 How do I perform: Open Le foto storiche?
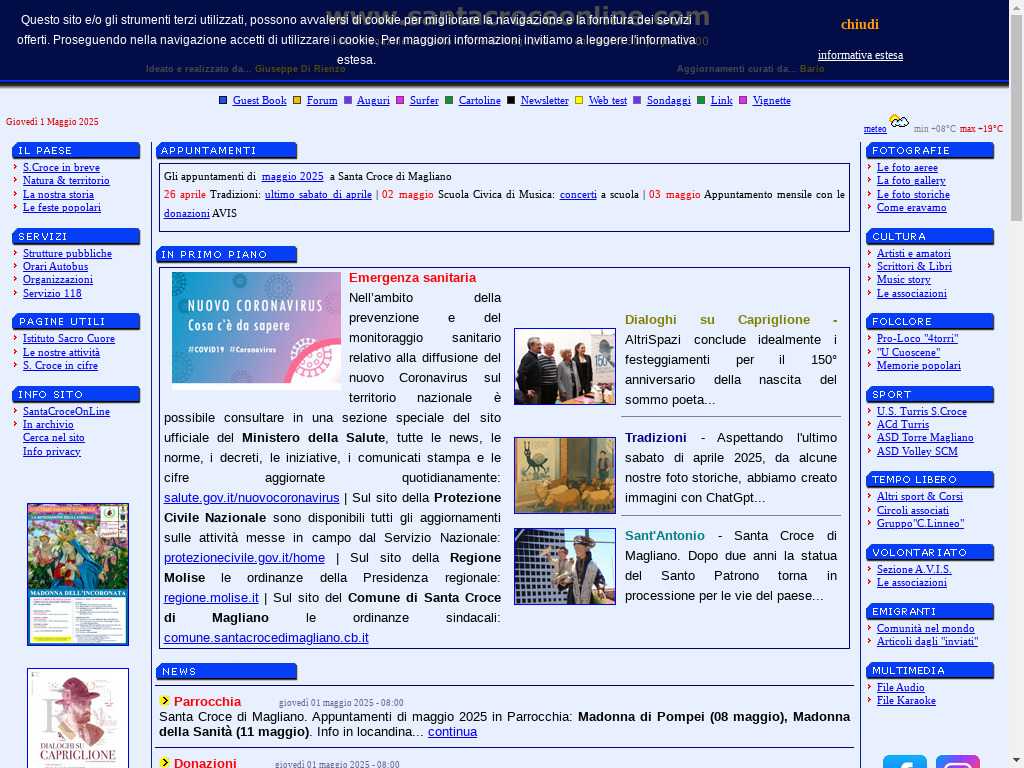point(913,194)
